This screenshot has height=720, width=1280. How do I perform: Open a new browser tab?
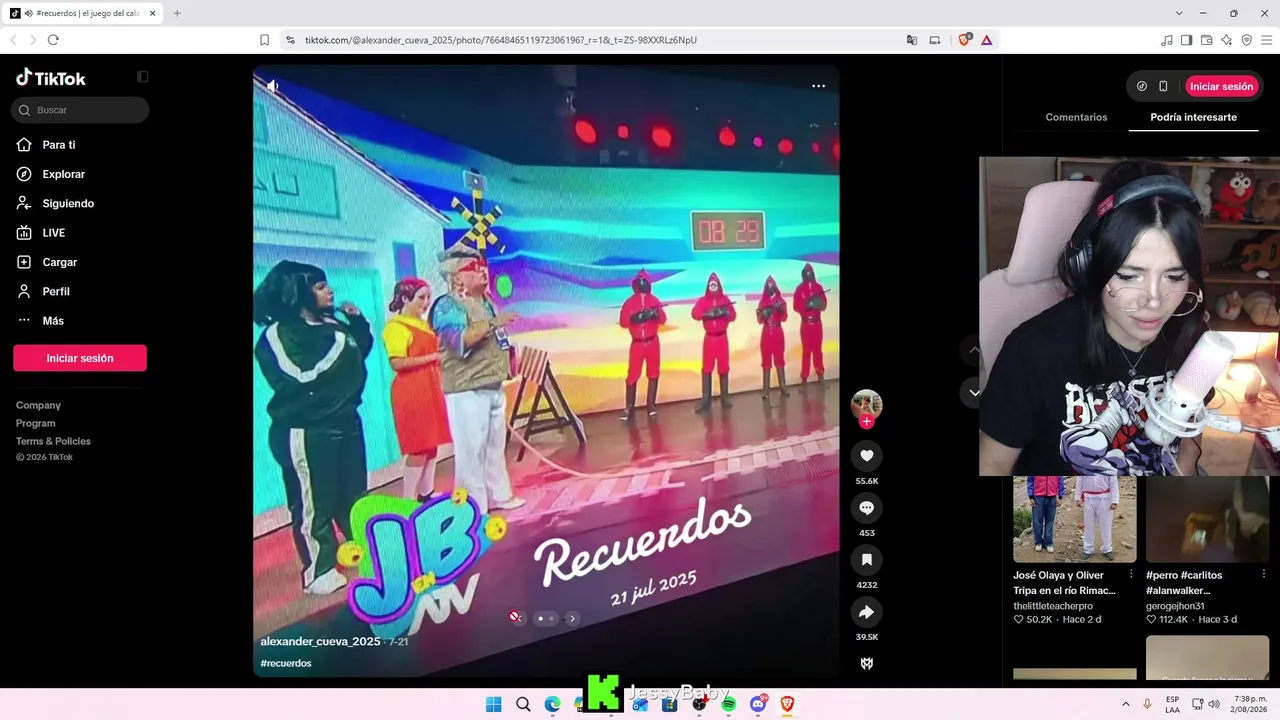(x=177, y=13)
